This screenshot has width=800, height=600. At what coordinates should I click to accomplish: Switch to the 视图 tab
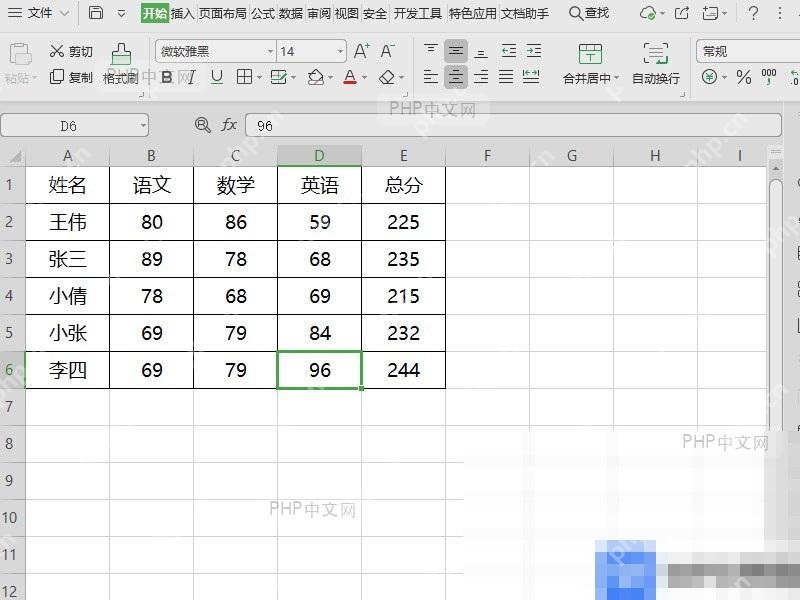click(x=347, y=13)
